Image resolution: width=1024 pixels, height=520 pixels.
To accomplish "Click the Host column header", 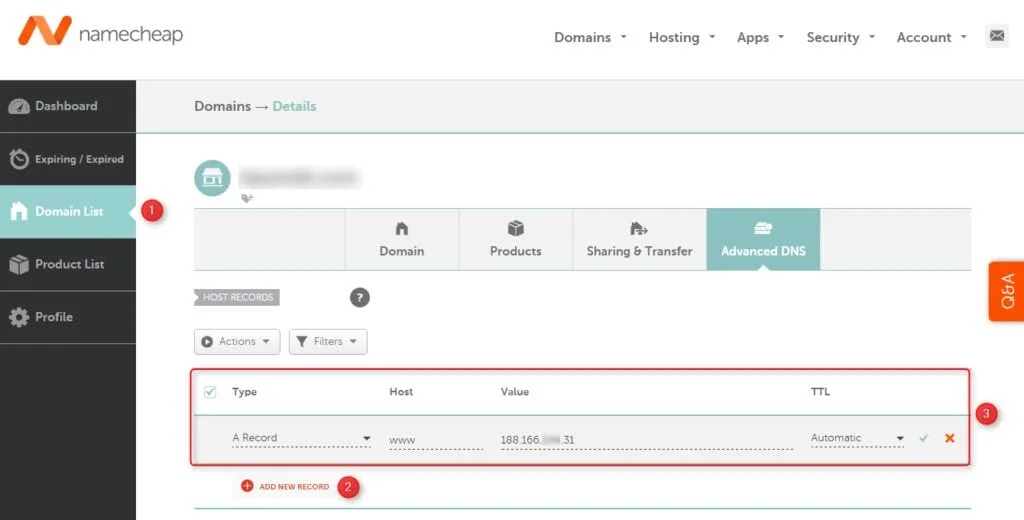I will [x=401, y=392].
